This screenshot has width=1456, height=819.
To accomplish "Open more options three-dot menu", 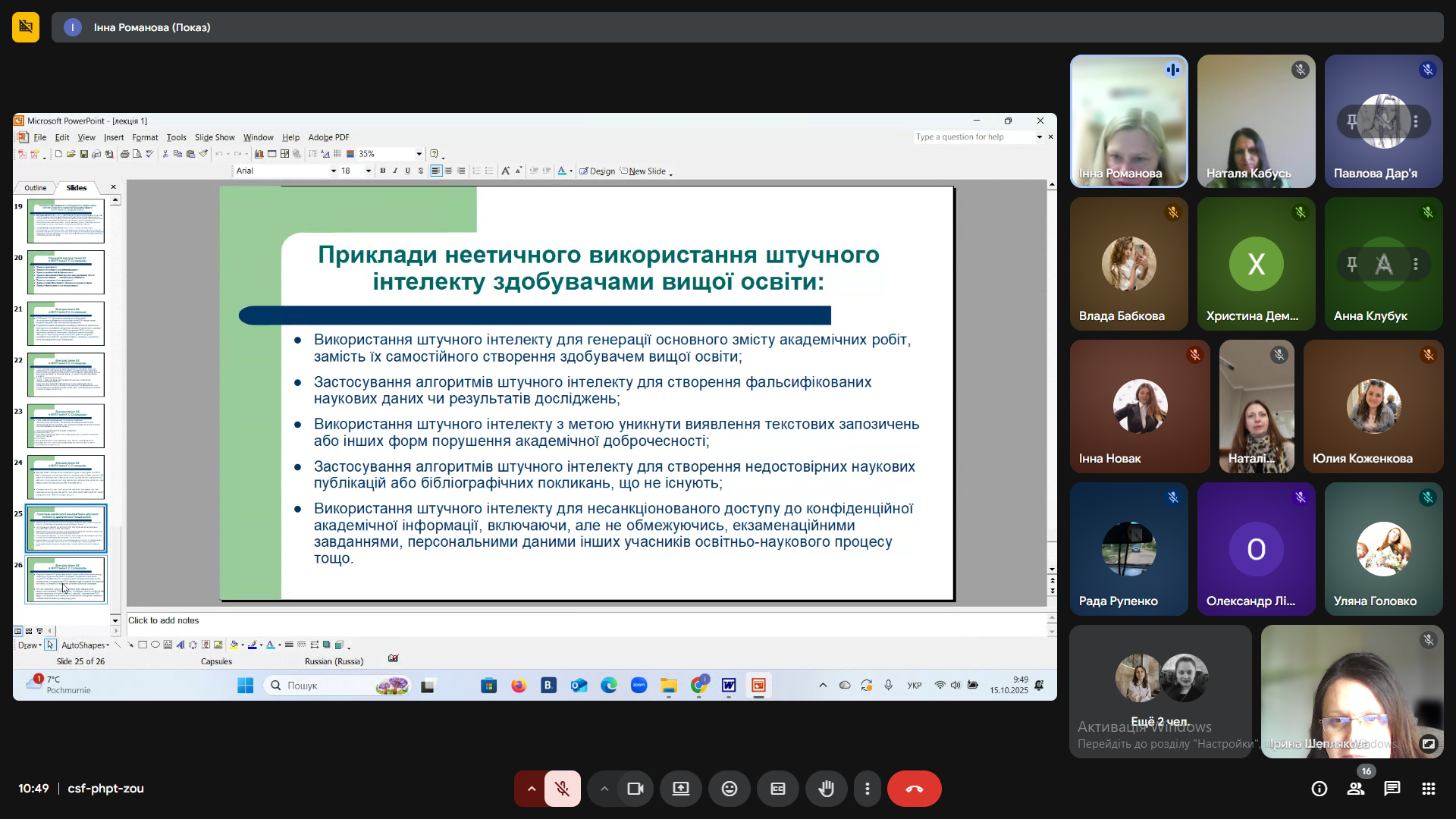I will click(867, 789).
